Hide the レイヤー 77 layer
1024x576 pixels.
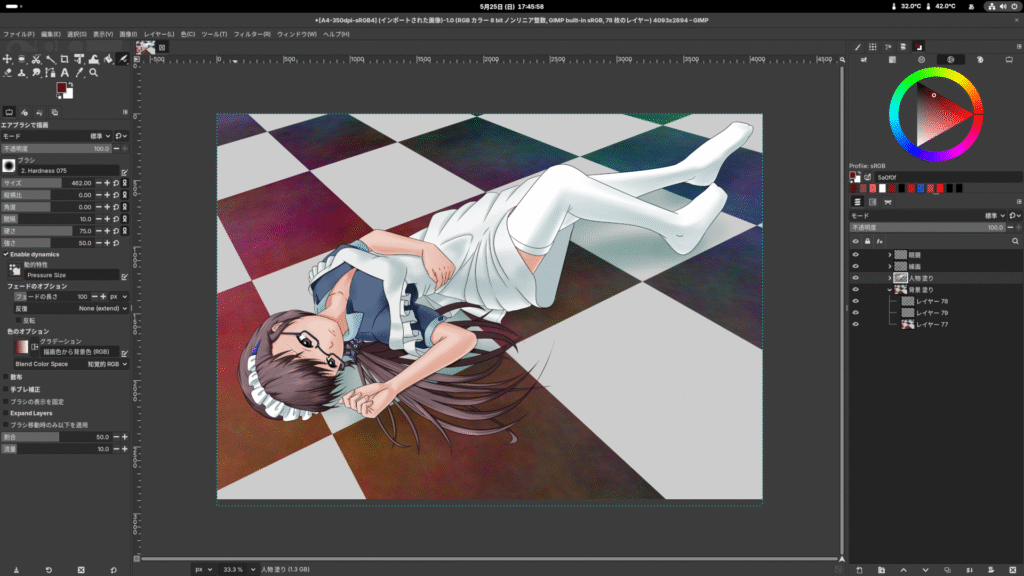(856, 325)
